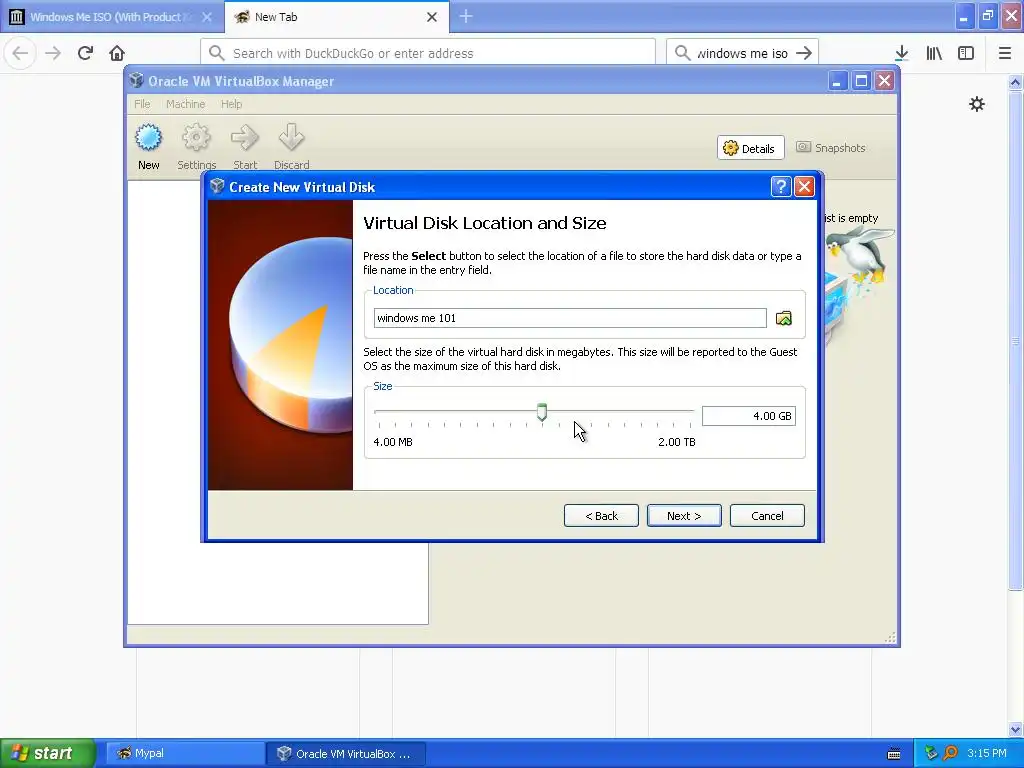Click the on-screen keyboard tray icon
This screenshot has width=1024, height=768.
click(x=895, y=754)
